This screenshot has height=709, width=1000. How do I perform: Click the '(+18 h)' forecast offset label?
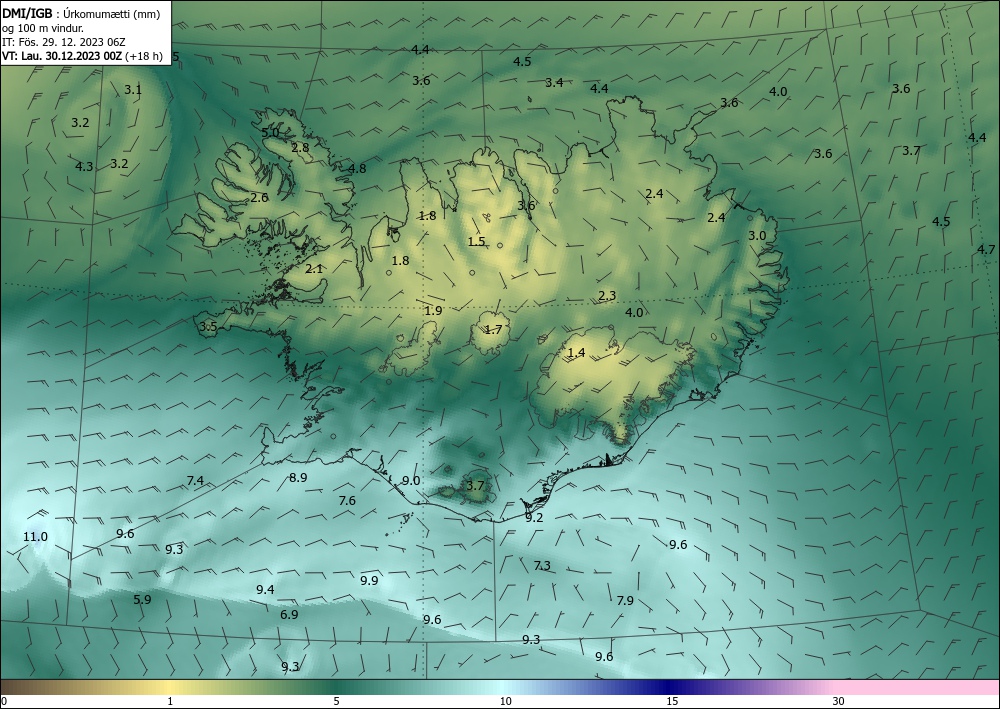pos(143,56)
